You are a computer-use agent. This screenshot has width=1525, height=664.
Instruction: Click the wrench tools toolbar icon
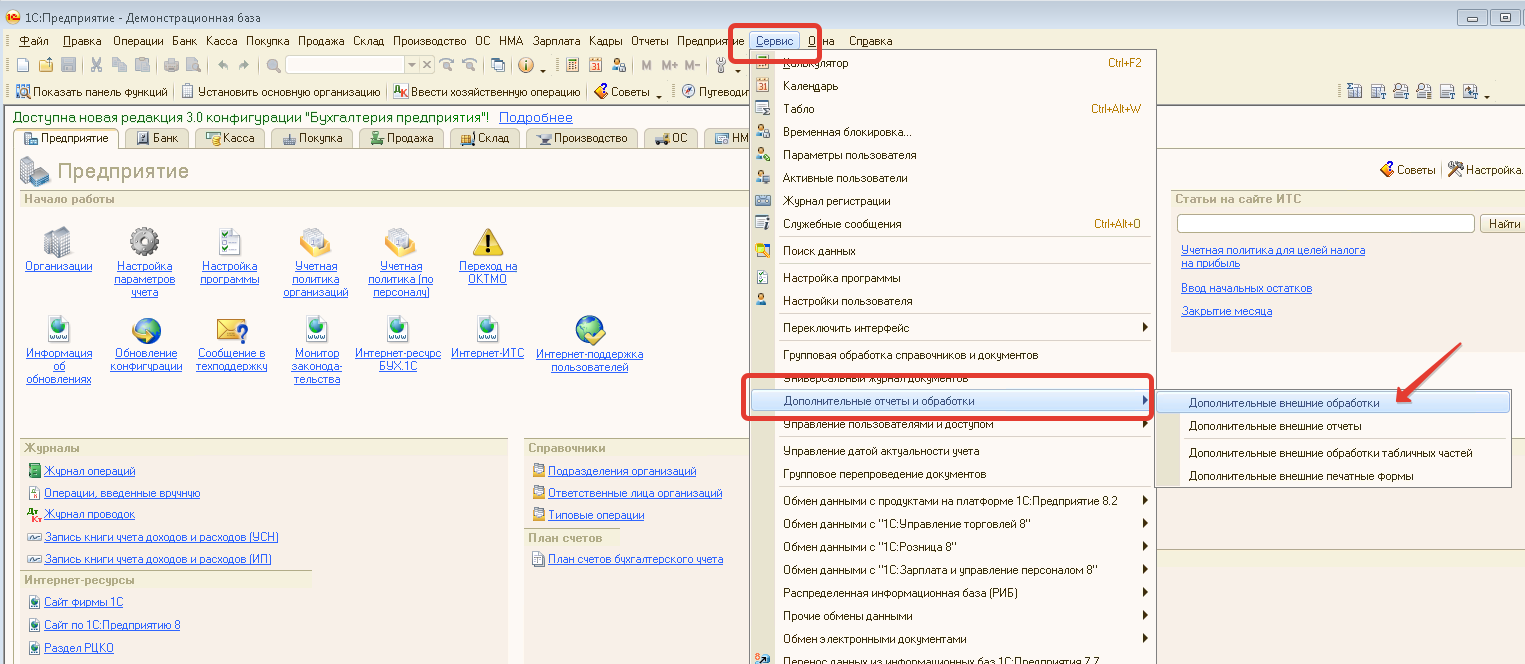[722, 65]
